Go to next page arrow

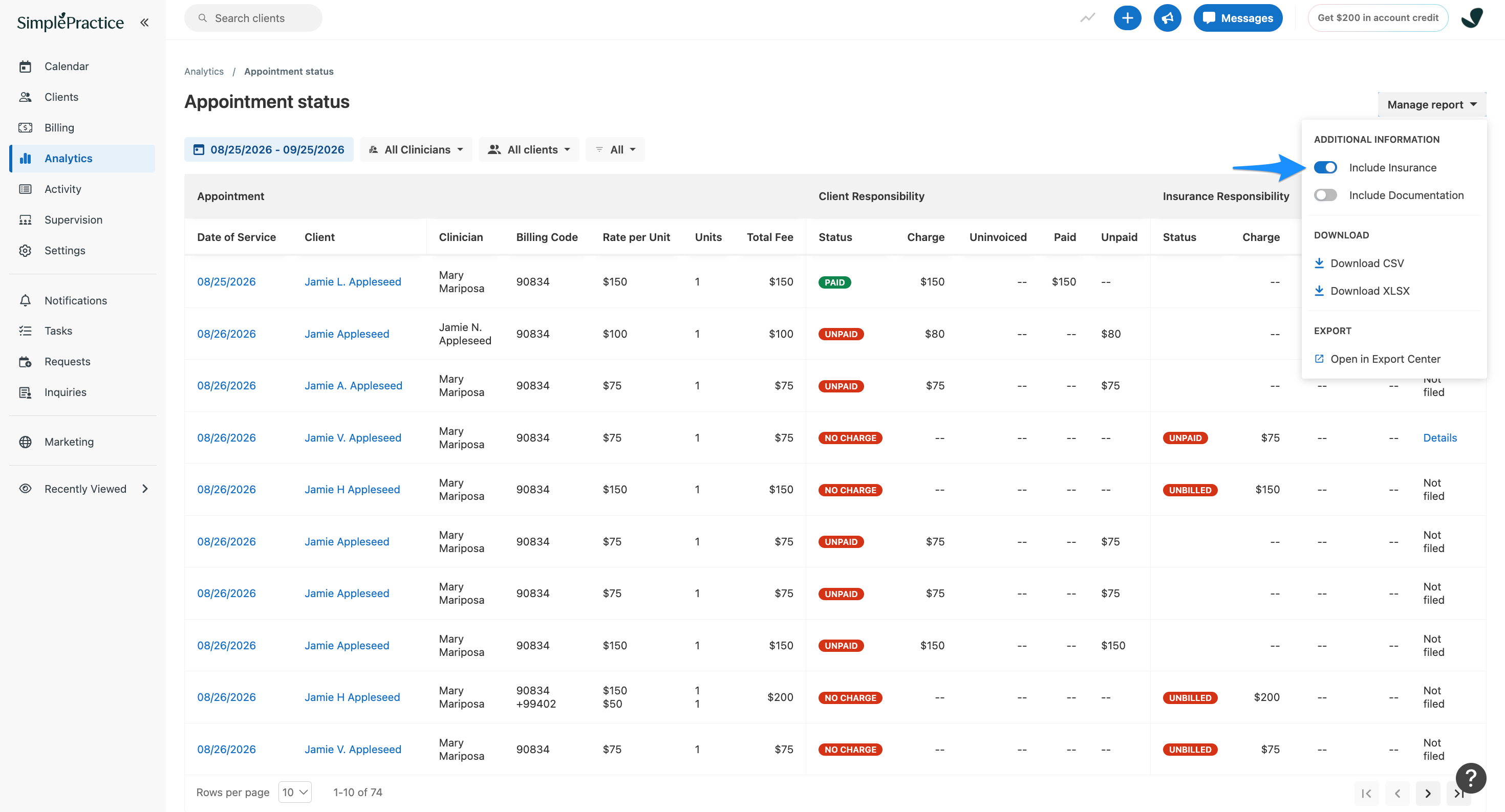coord(1428,793)
